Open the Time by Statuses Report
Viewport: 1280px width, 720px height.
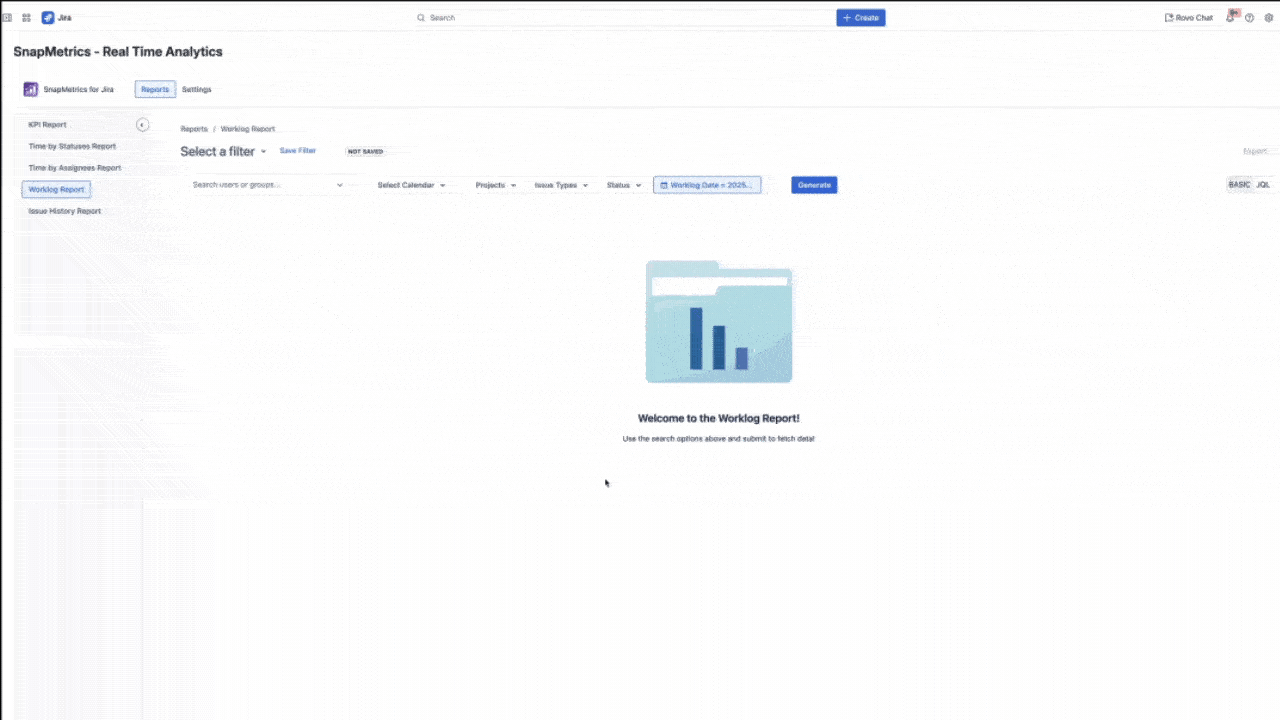(x=72, y=146)
